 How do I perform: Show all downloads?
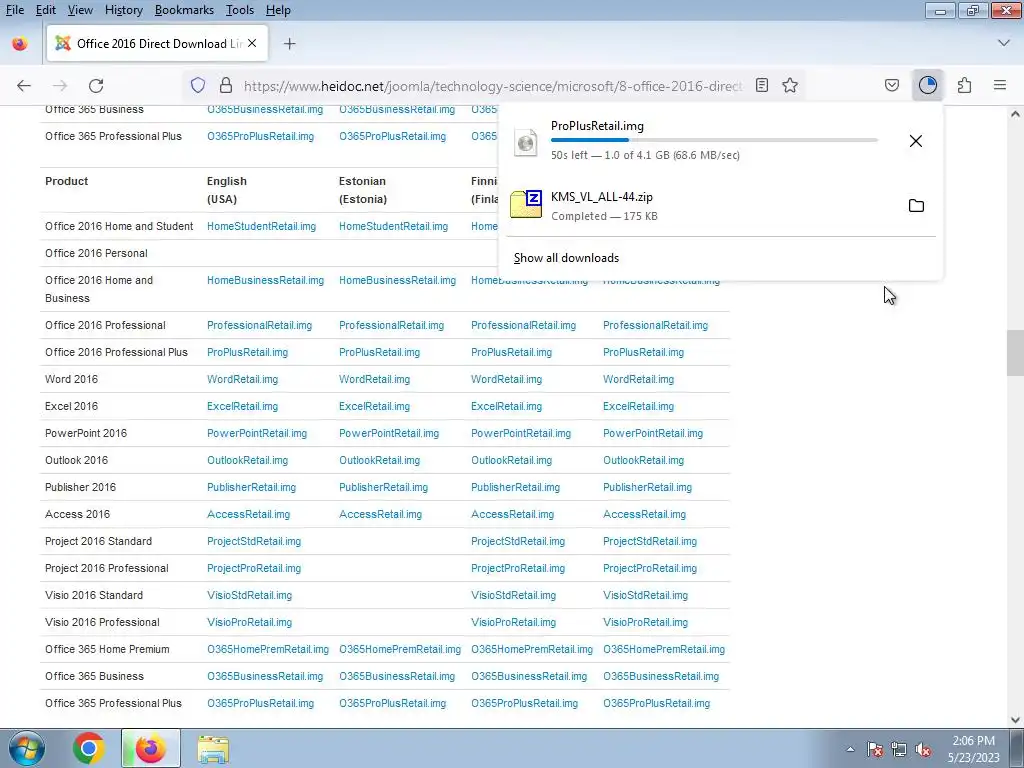click(566, 258)
